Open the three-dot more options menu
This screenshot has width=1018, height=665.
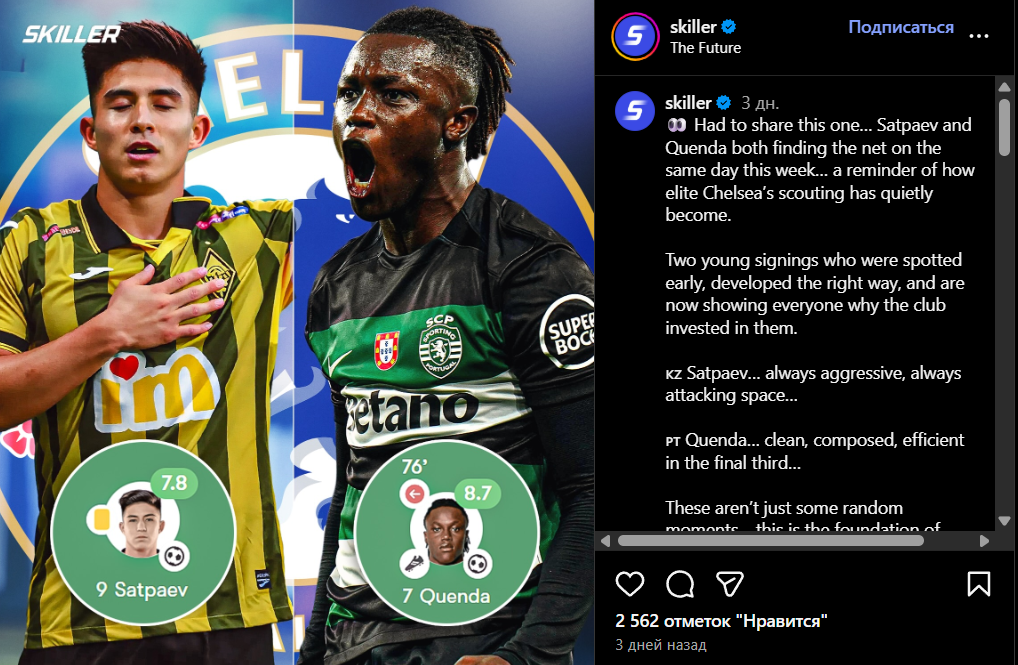[x=978, y=36]
